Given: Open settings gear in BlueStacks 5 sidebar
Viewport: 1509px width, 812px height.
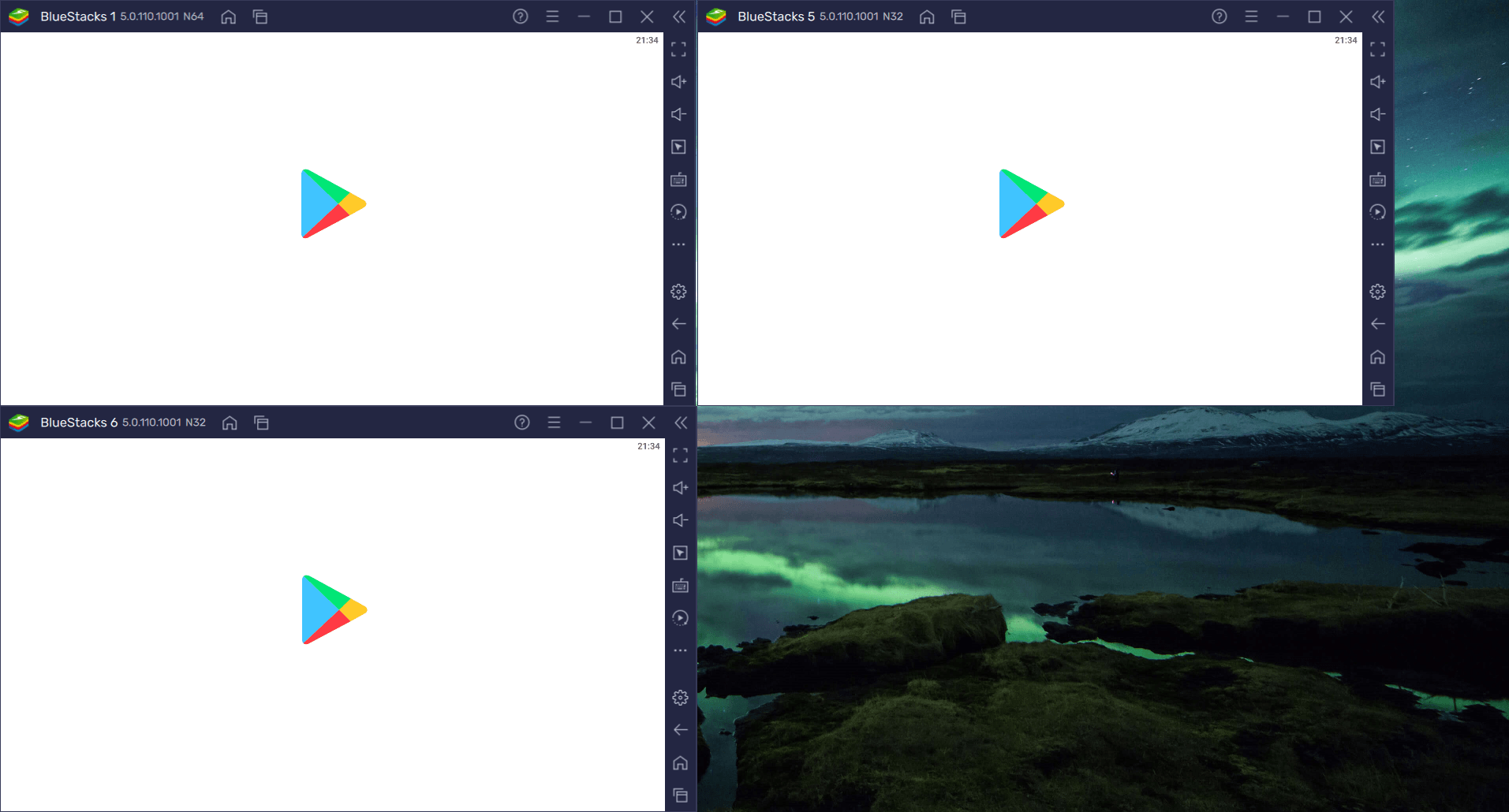Looking at the screenshot, I should click(1377, 292).
